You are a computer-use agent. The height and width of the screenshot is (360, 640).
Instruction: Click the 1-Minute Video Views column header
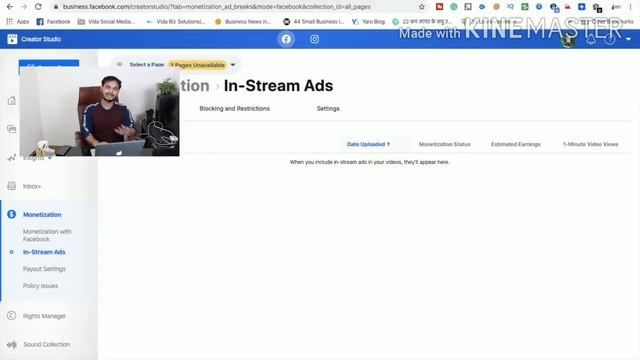pos(590,144)
